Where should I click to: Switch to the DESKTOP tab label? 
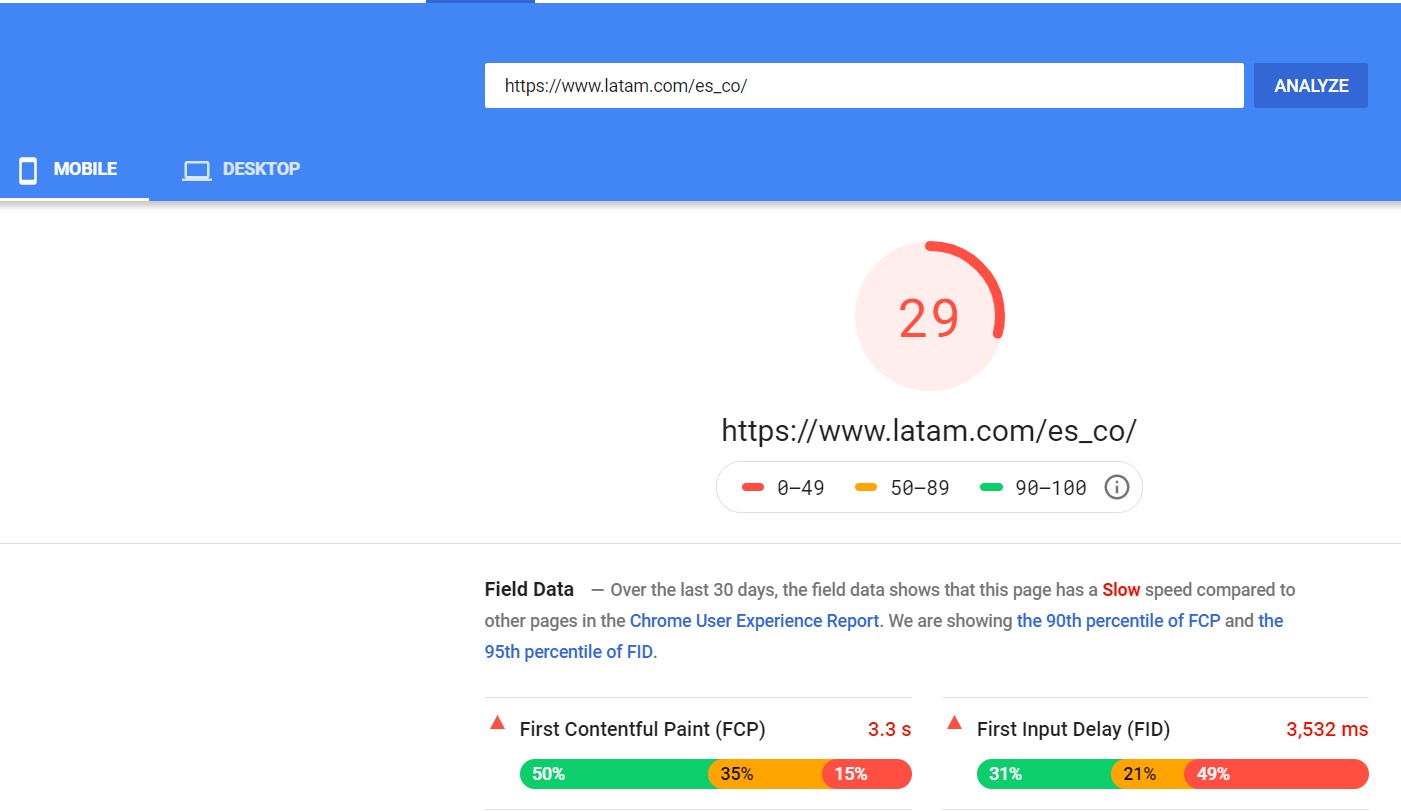tap(261, 169)
